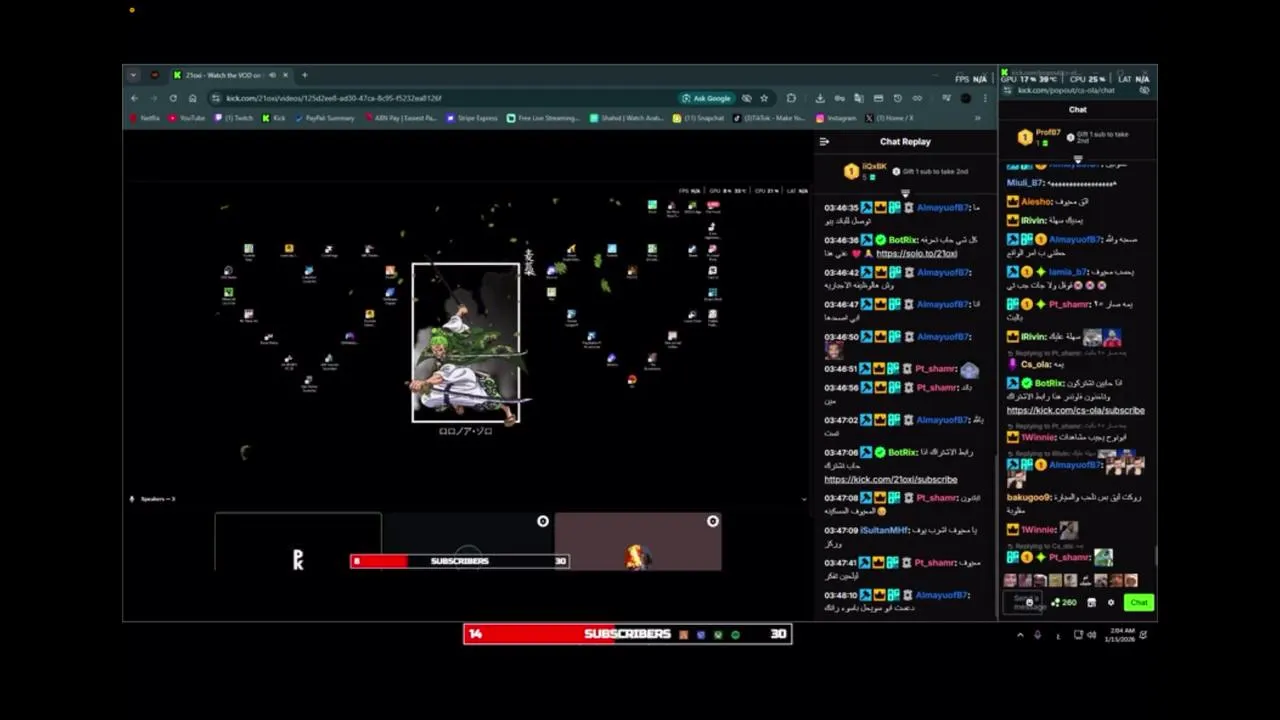The height and width of the screenshot is (720, 1280).
Task: Click the solo.to/21oxi link in chat replay
Action: click(x=917, y=254)
